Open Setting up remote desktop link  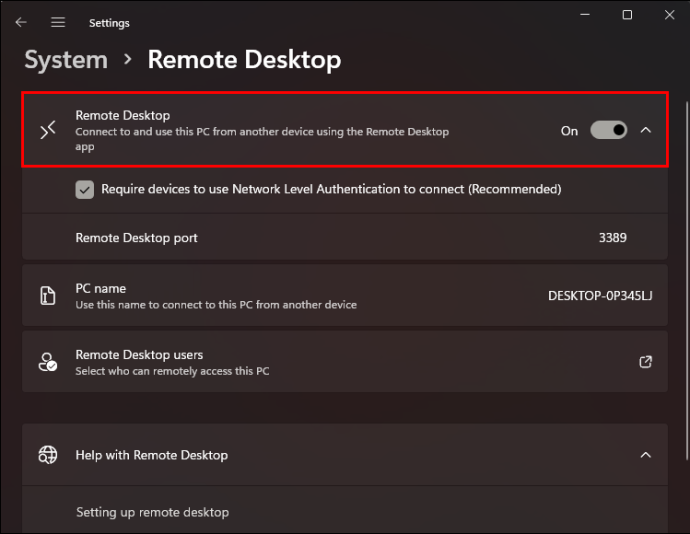(x=152, y=512)
